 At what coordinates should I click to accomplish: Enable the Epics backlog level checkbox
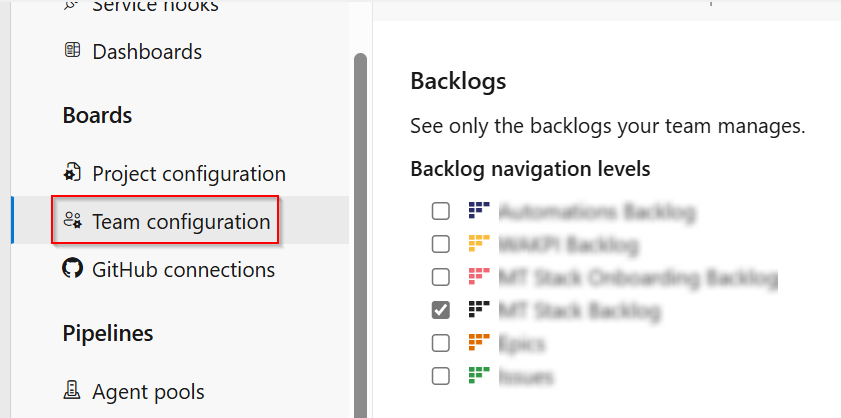441,343
